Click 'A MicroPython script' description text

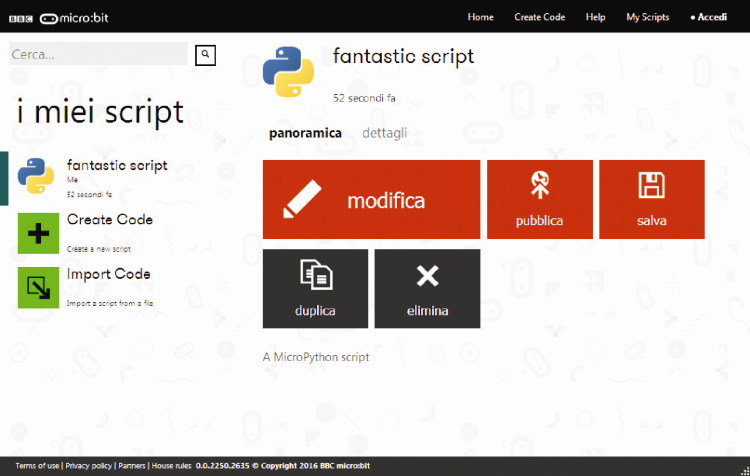point(316,357)
